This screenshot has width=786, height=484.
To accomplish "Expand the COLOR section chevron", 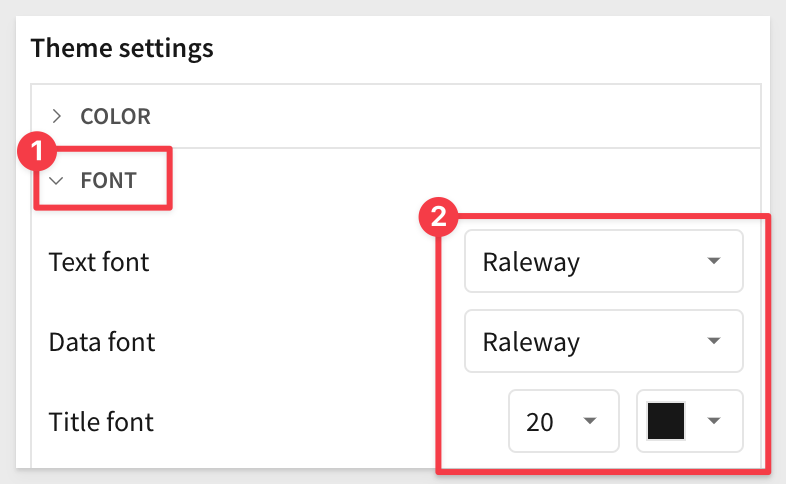I will [57, 116].
